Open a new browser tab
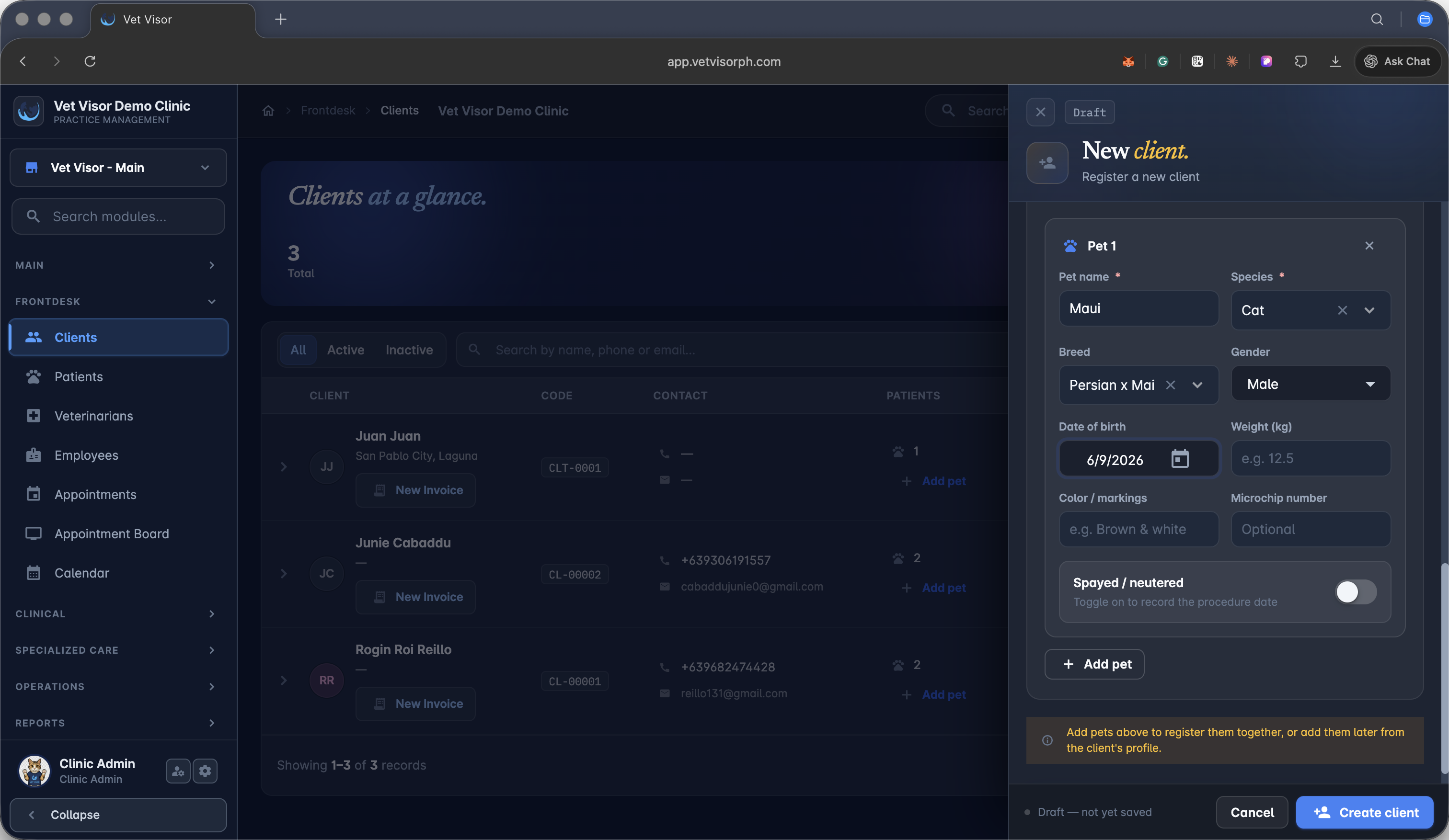Screen dimensions: 1449x840 click(281, 20)
